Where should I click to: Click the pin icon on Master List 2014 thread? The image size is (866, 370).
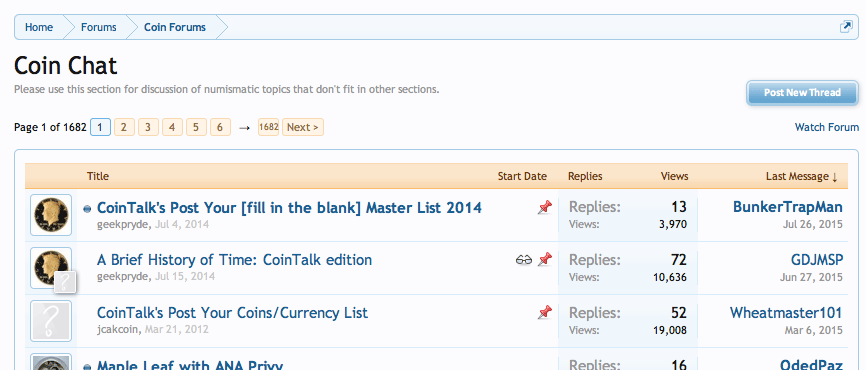coord(545,208)
